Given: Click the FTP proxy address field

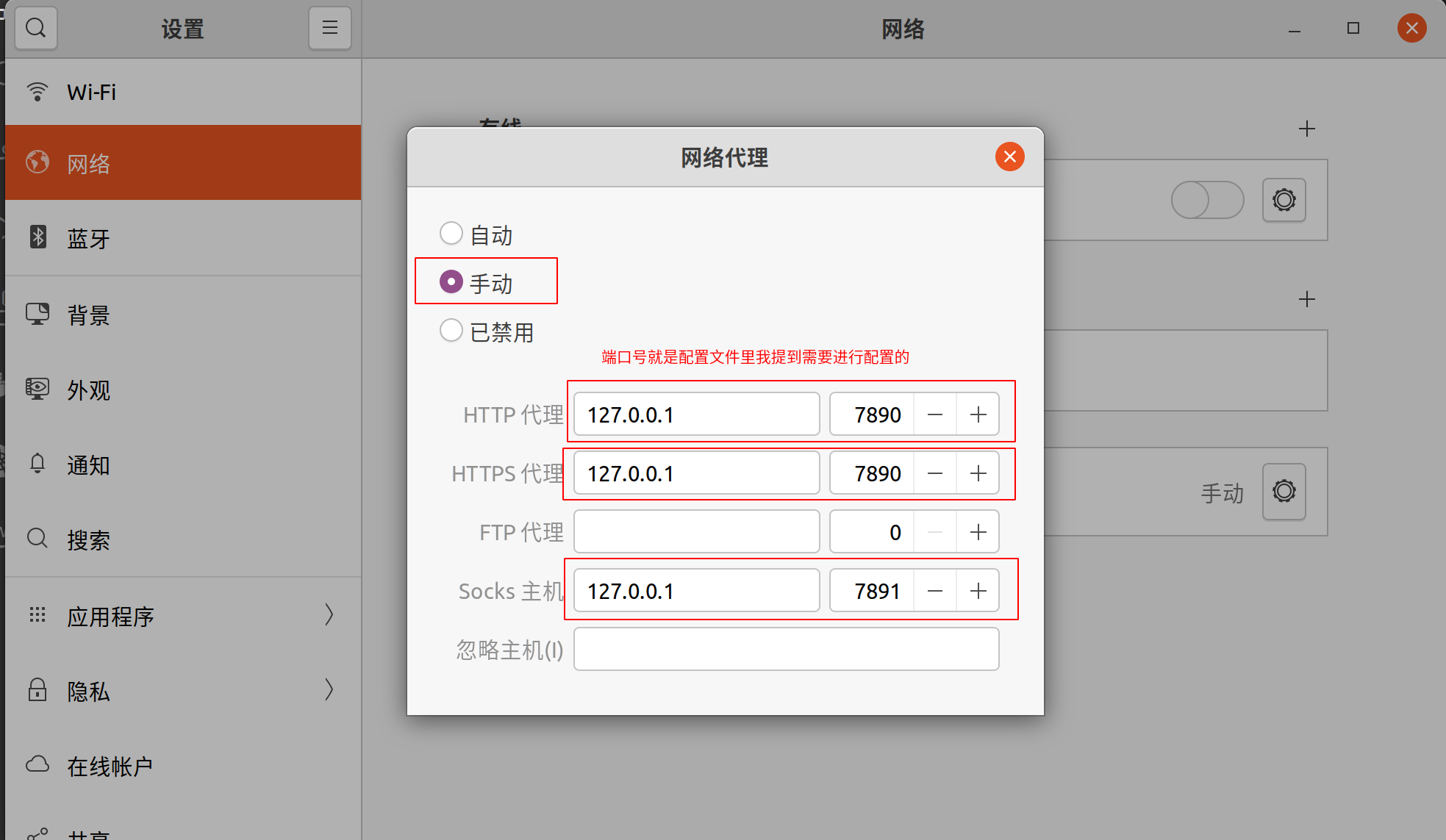Looking at the screenshot, I should (x=696, y=531).
